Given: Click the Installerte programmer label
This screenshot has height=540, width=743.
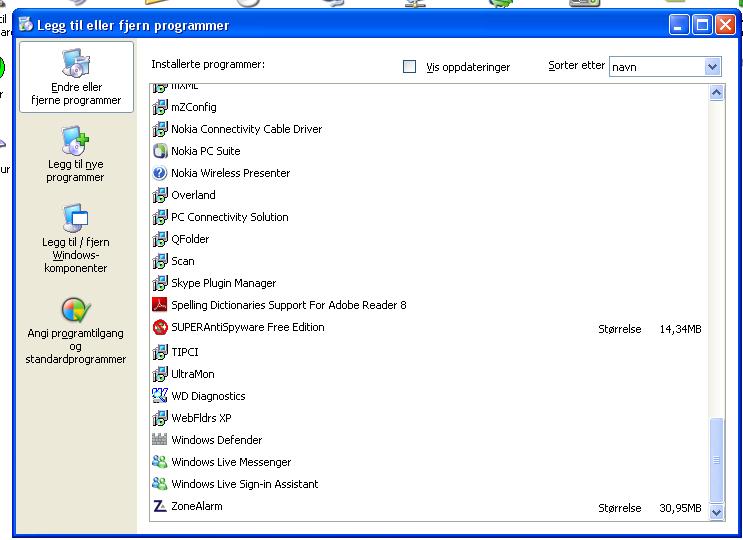Looking at the screenshot, I should [208, 64].
